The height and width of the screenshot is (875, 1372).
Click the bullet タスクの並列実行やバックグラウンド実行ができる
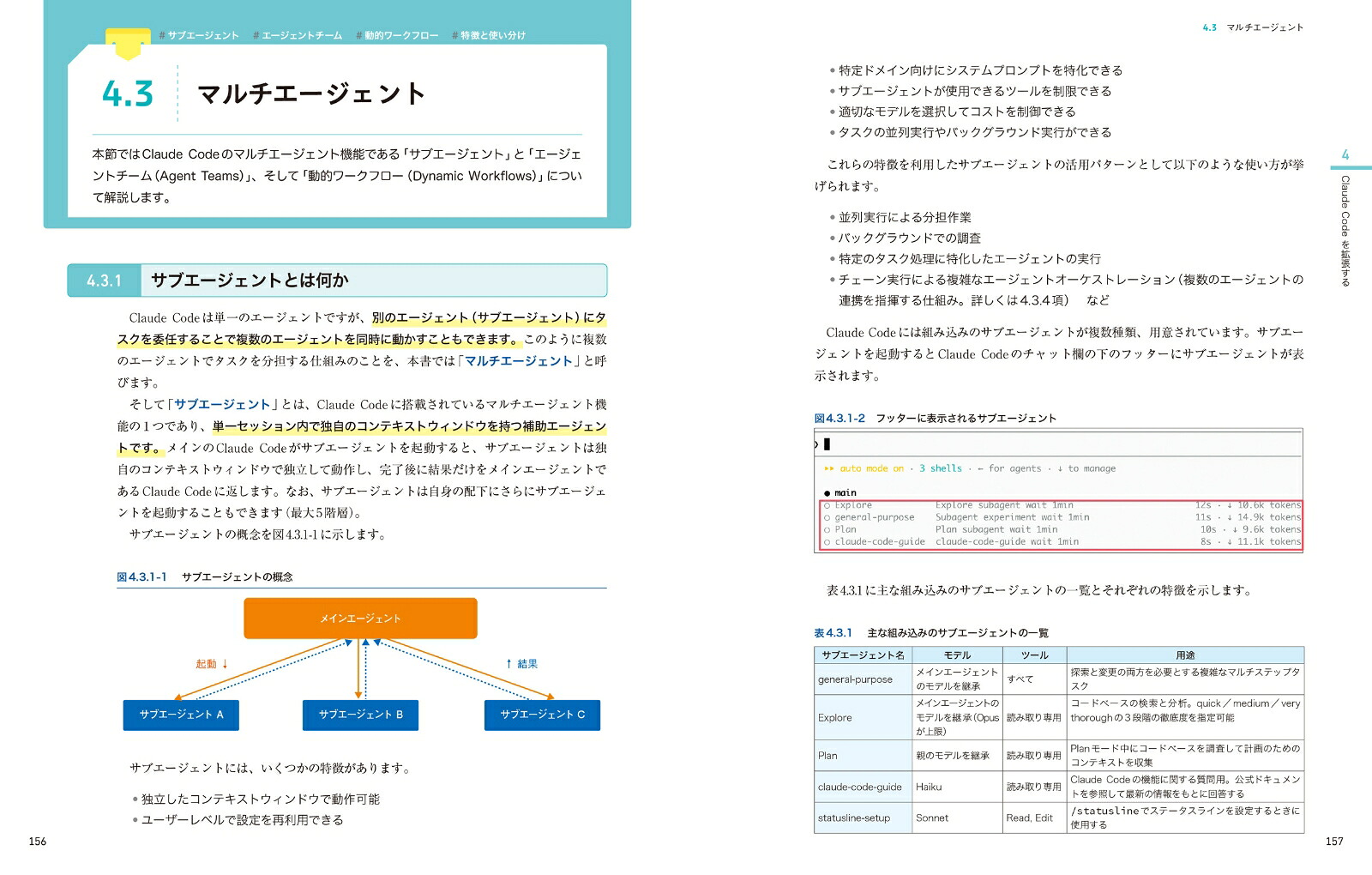pyautogui.click(x=970, y=132)
